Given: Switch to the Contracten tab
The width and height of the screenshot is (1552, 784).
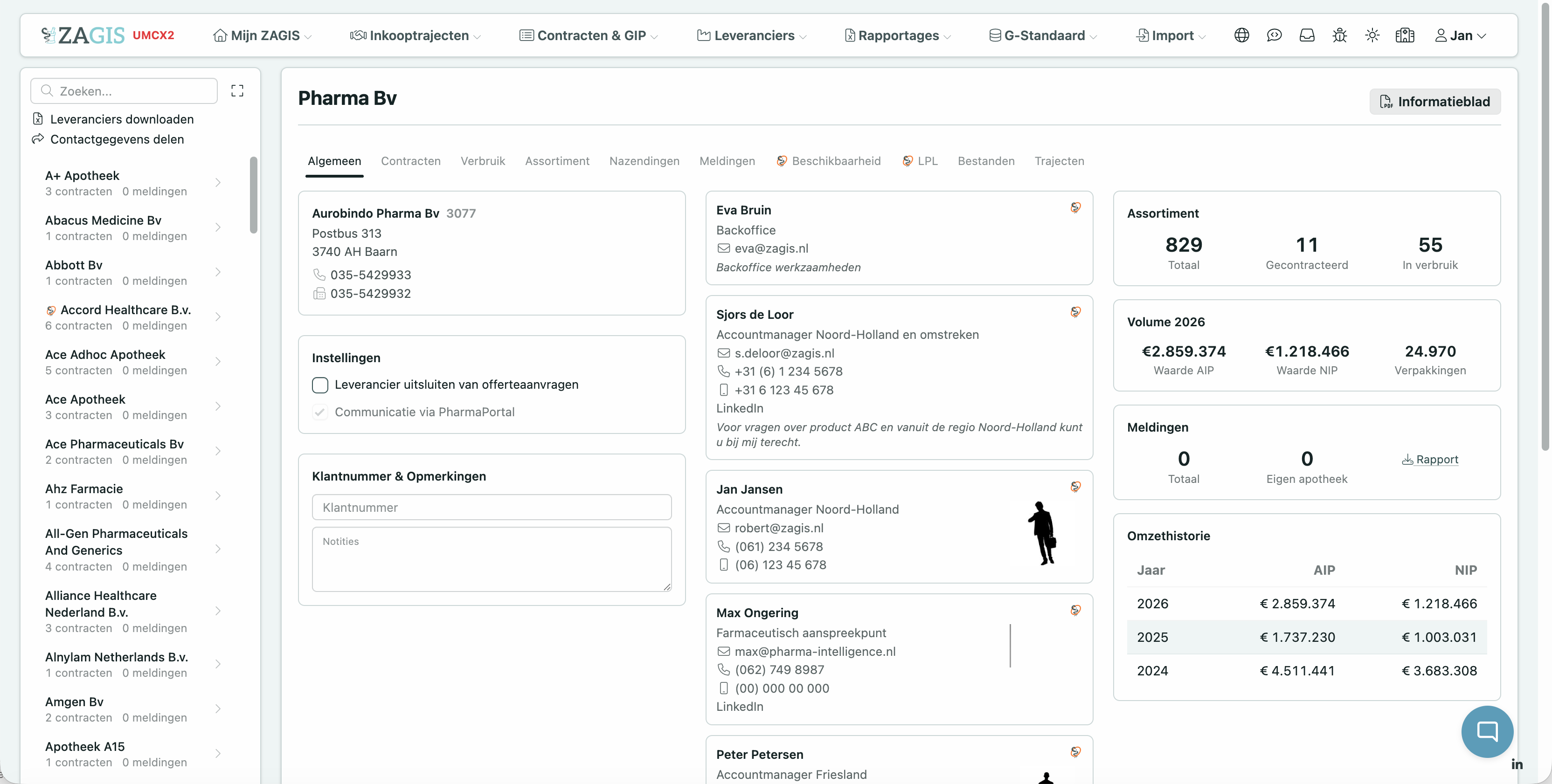Looking at the screenshot, I should point(411,161).
